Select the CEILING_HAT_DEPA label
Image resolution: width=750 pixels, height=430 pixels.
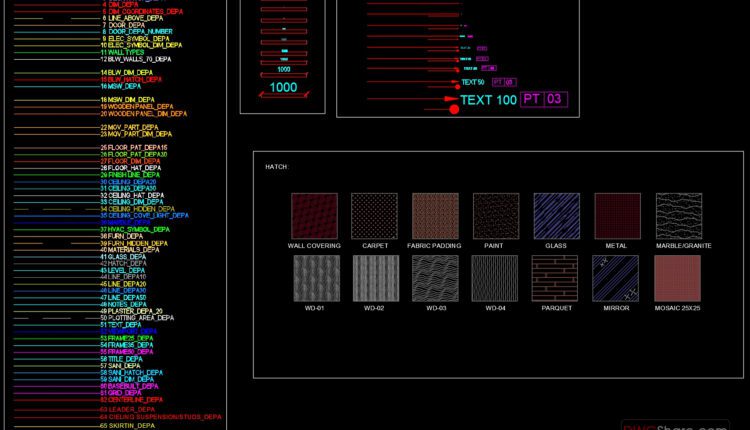(136, 196)
